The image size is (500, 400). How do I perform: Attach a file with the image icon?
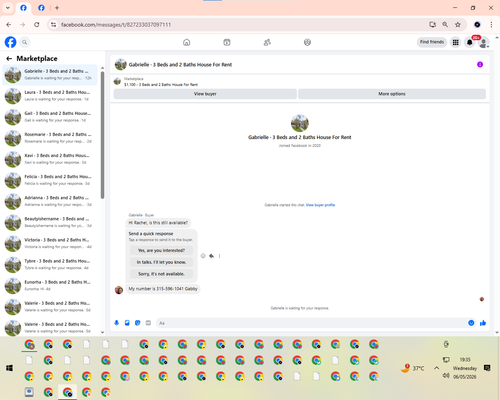pyautogui.click(x=127, y=323)
